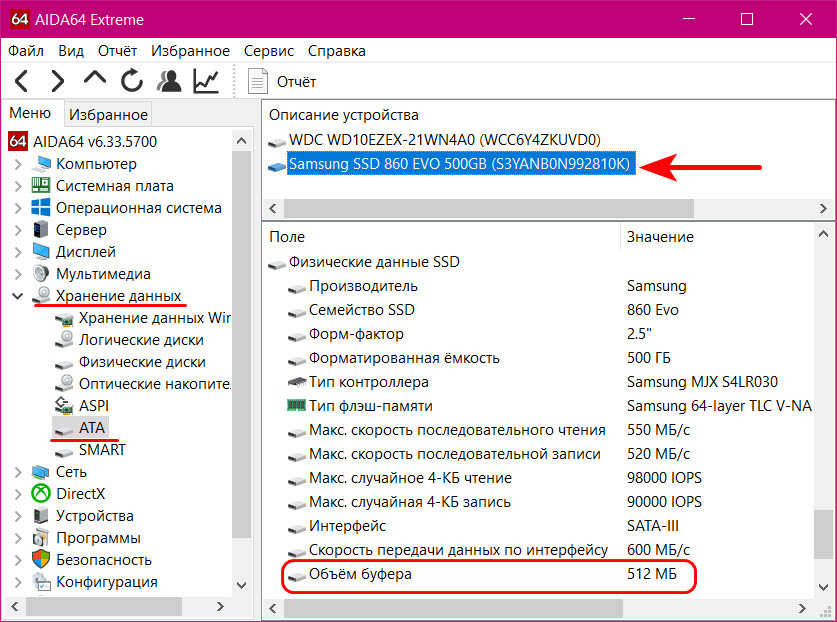Click the Отчёт label button in the toolbar
This screenshot has width=837, height=622.
296,82
